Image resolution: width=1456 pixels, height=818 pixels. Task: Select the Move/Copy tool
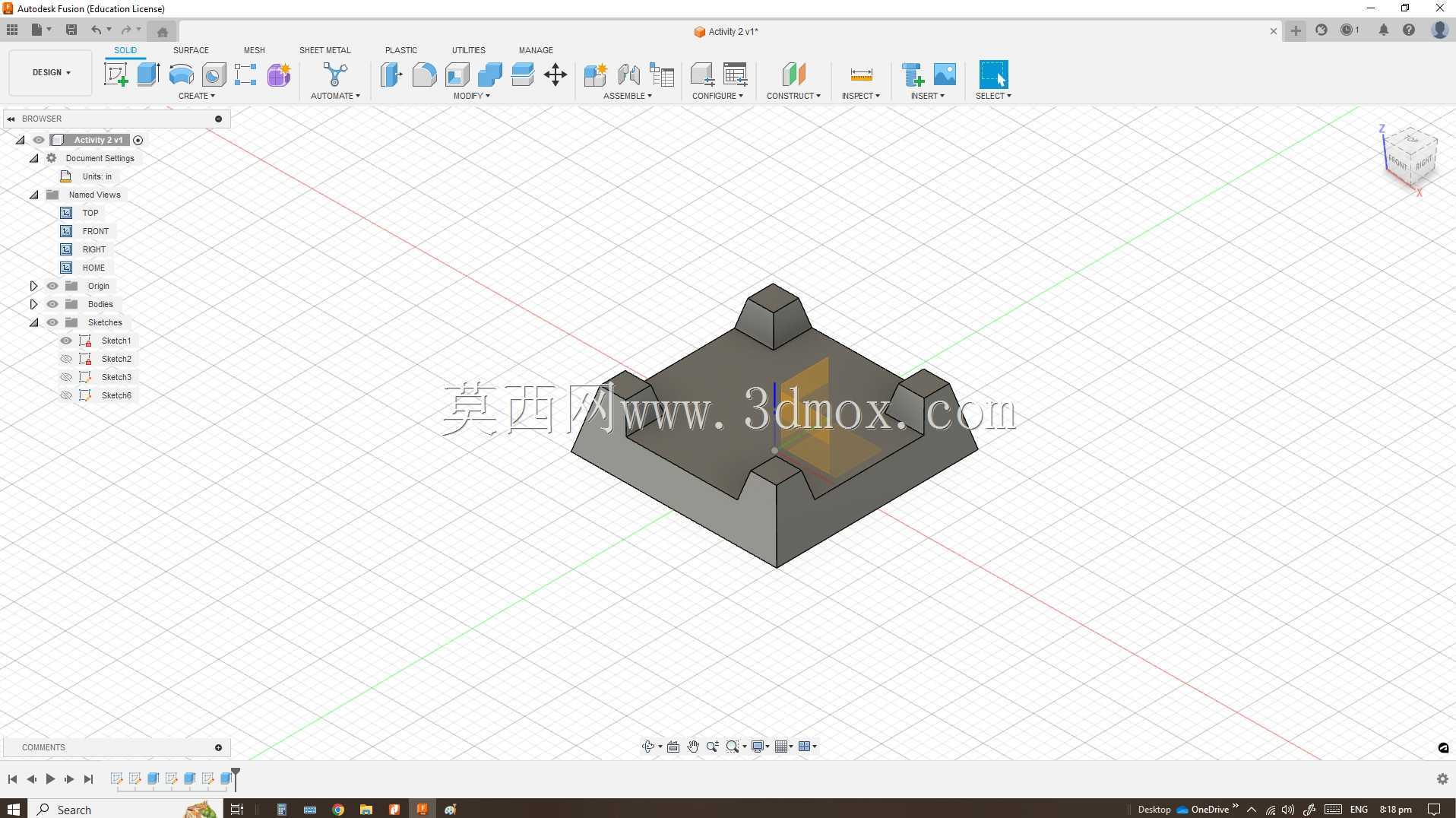pos(555,75)
